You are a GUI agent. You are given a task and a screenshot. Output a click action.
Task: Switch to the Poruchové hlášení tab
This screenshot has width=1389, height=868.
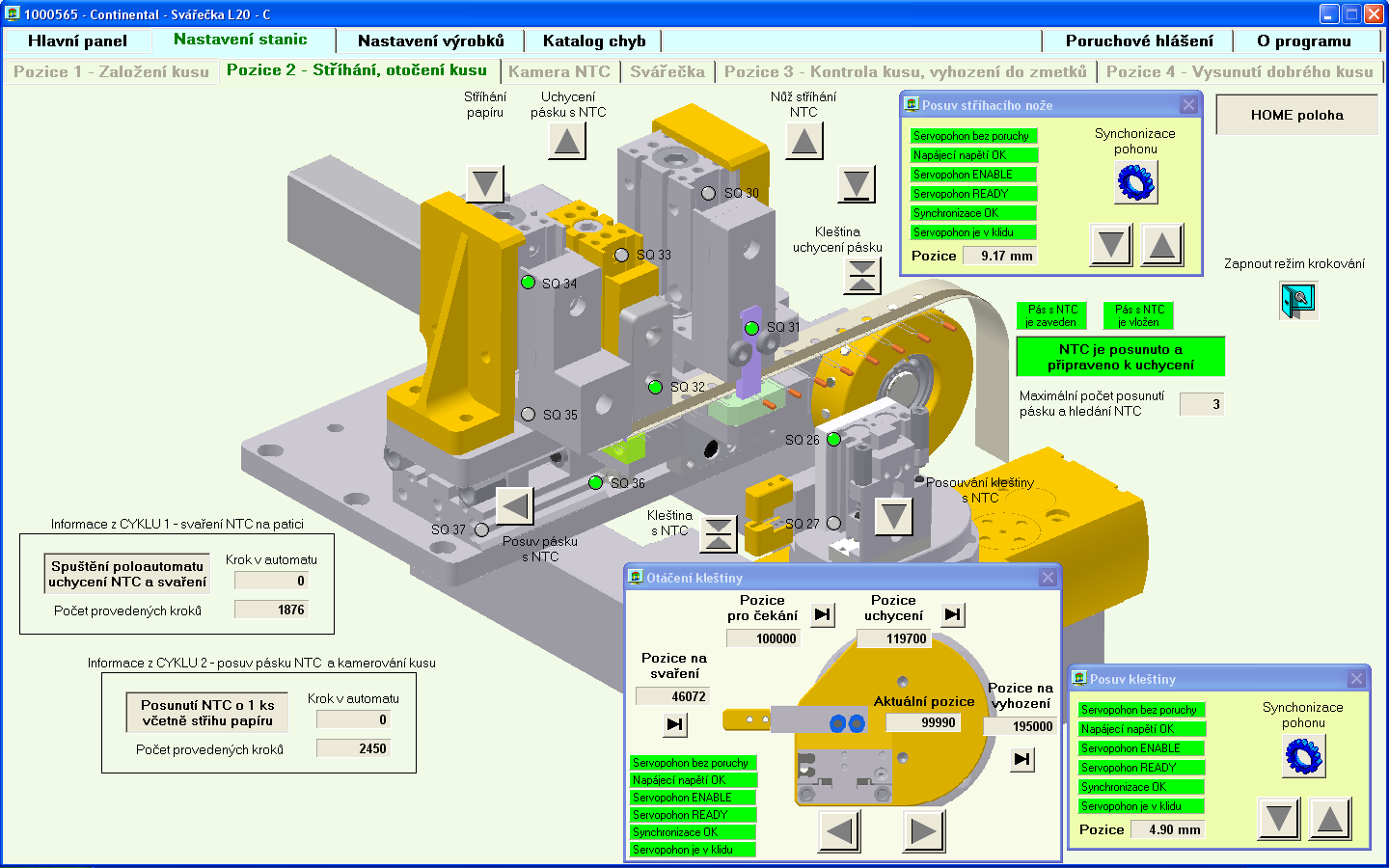(1139, 41)
